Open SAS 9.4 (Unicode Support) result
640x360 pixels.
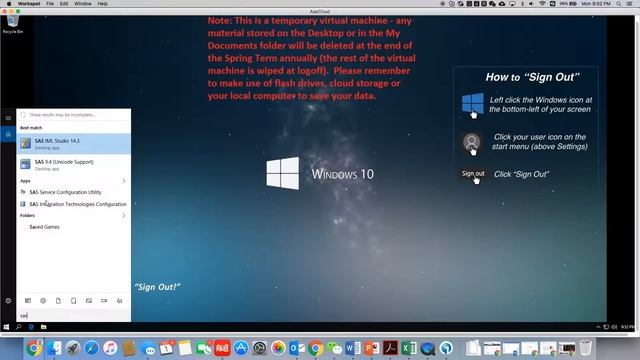74,164
